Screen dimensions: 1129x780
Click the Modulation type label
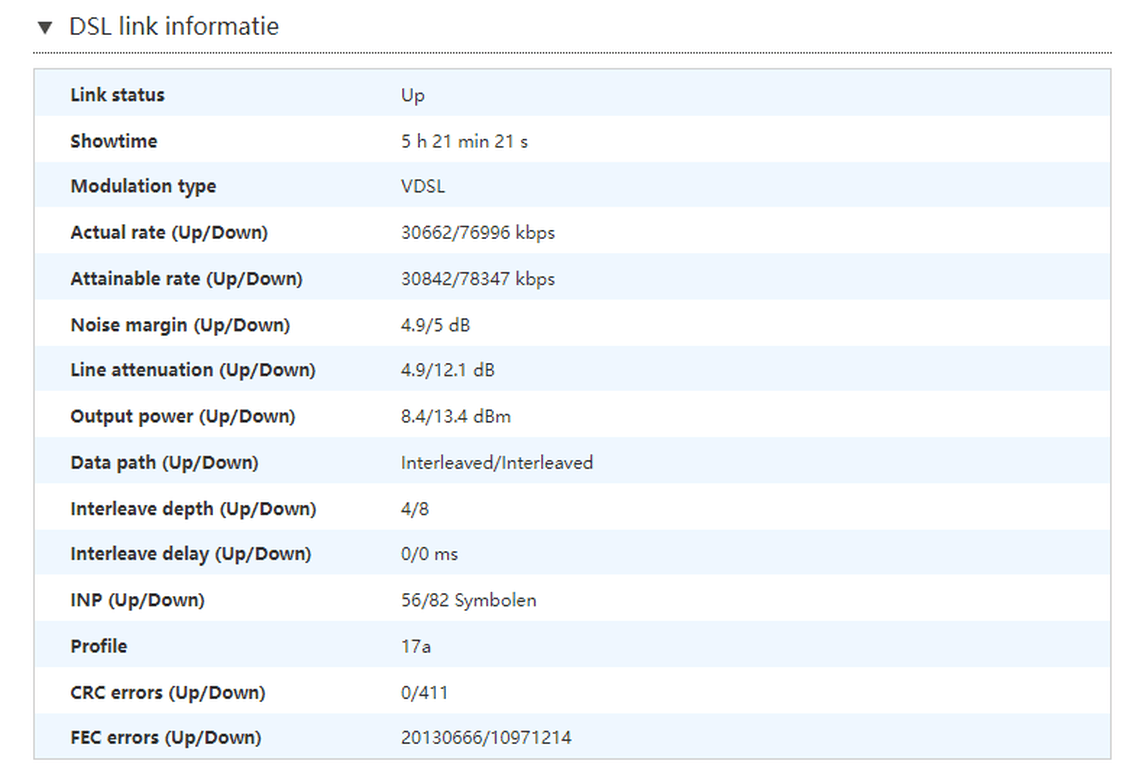(143, 186)
